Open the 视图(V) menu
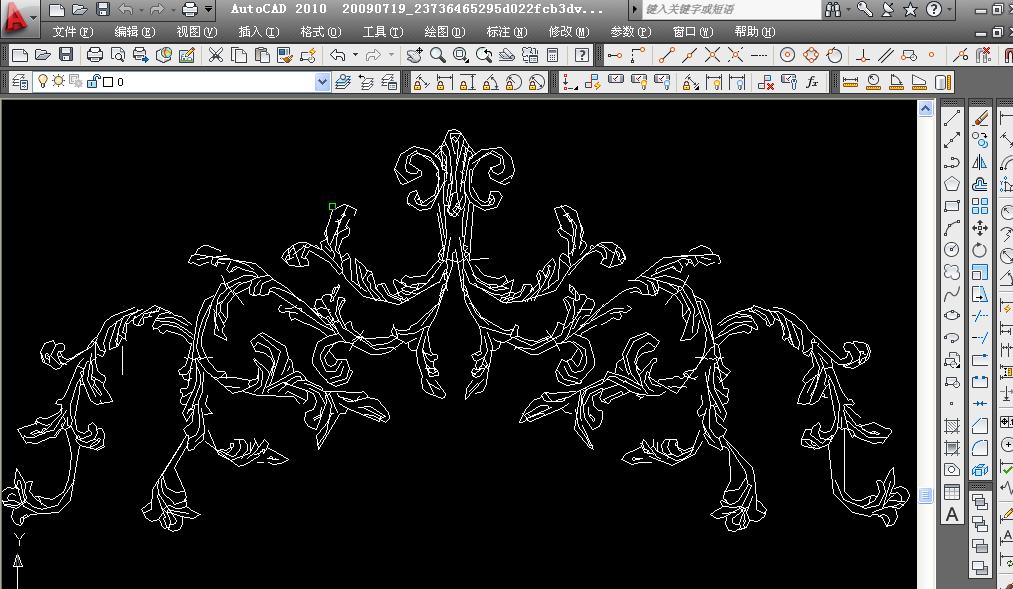This screenshot has width=1013, height=589. [x=197, y=32]
